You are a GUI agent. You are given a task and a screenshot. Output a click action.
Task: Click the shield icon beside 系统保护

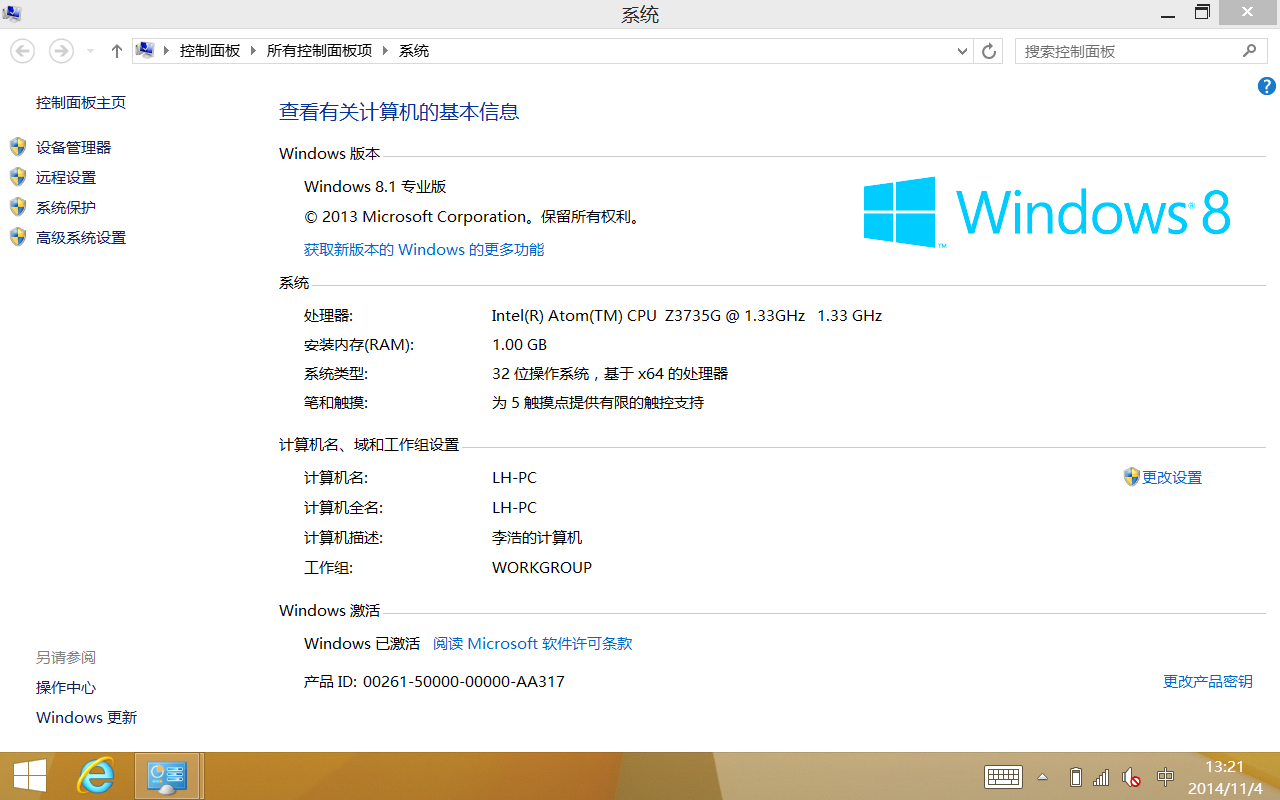pyautogui.click(x=18, y=207)
